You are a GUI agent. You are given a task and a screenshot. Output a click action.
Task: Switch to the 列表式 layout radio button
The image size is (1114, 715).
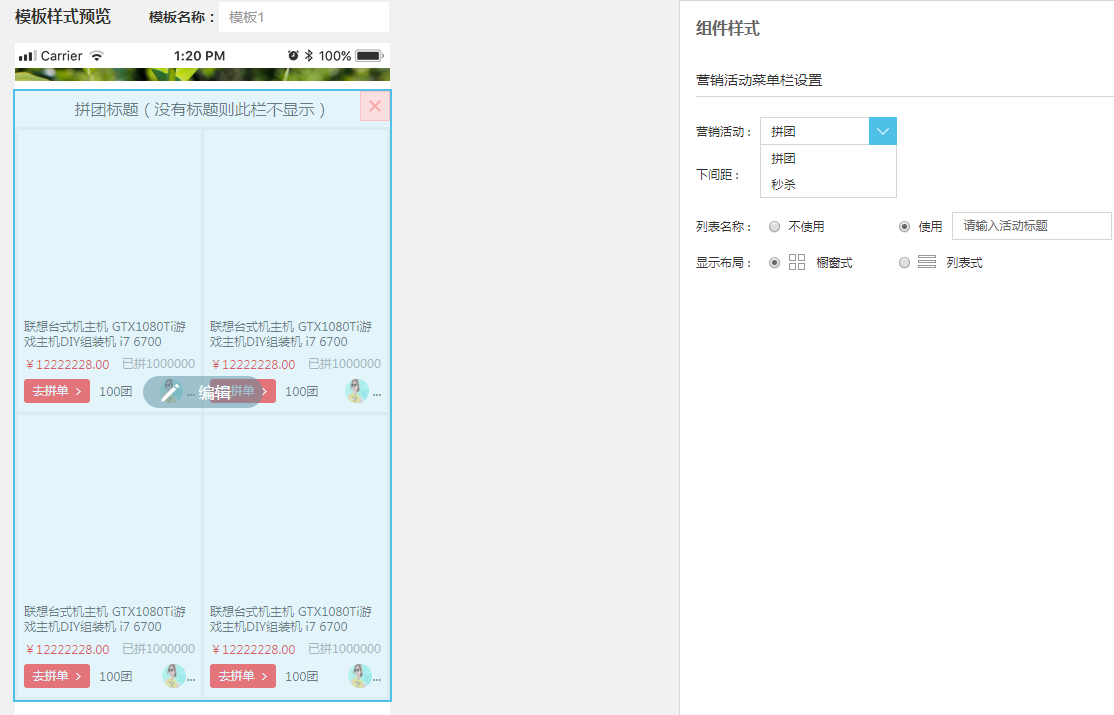(904, 262)
